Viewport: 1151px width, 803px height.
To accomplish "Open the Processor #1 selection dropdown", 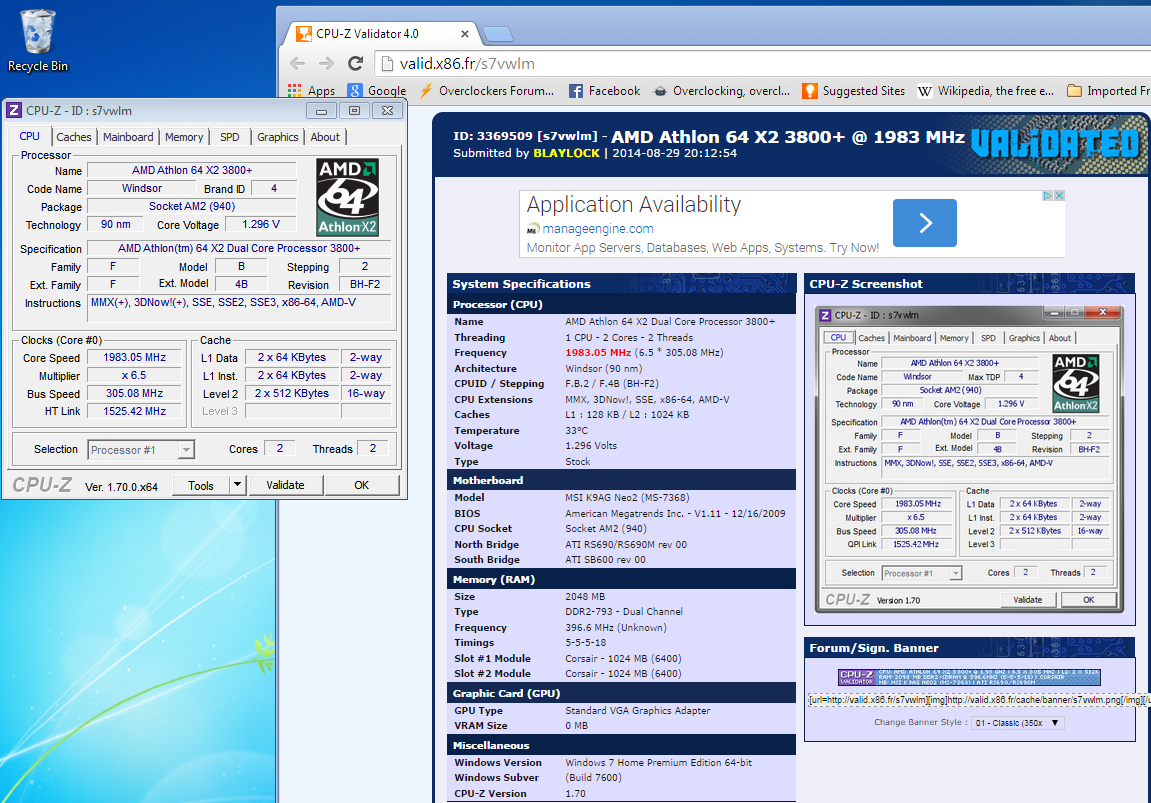I will pyautogui.click(x=141, y=450).
